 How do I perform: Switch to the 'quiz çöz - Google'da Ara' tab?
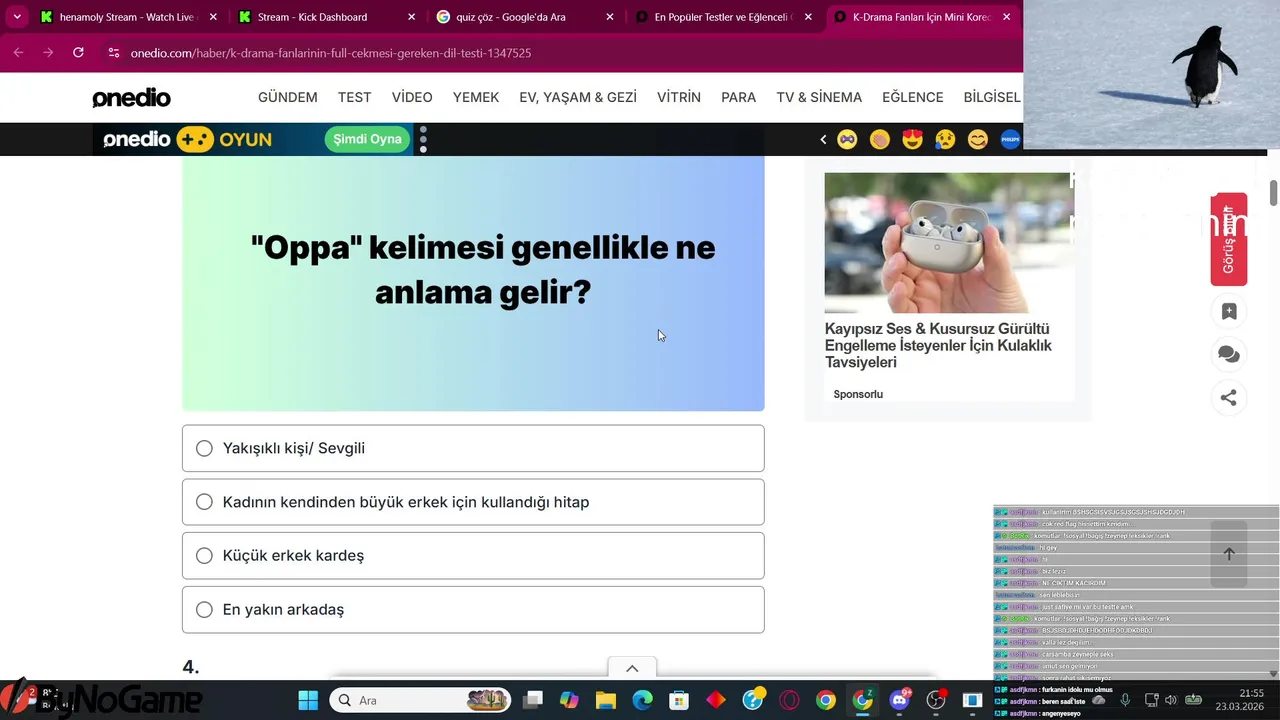[x=524, y=17]
